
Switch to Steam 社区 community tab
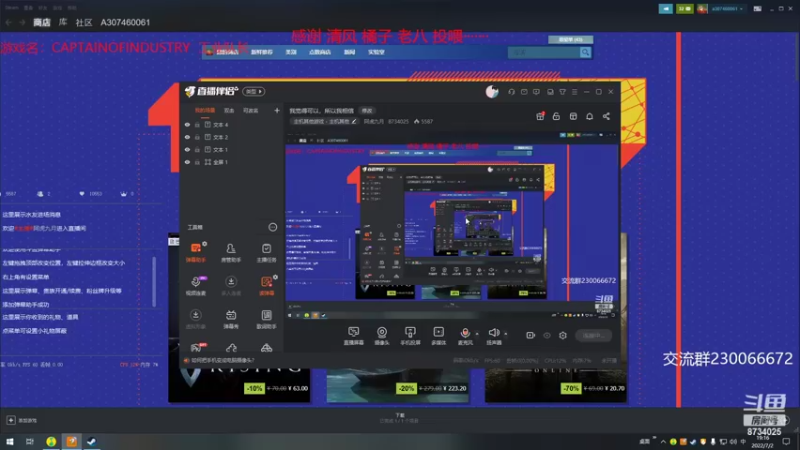[x=84, y=22]
